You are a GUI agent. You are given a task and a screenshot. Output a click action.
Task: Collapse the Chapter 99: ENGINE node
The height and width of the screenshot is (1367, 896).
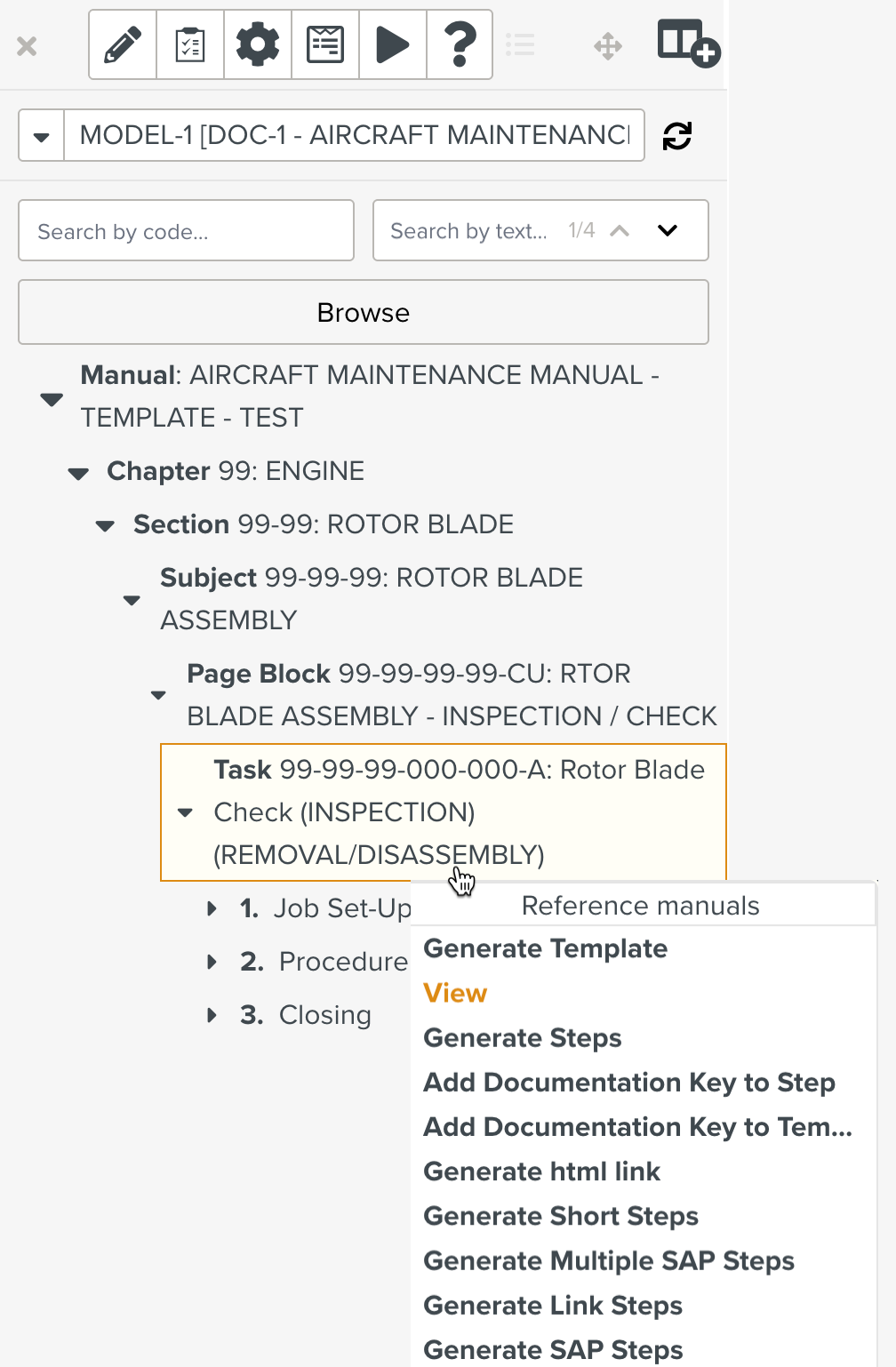point(79,473)
